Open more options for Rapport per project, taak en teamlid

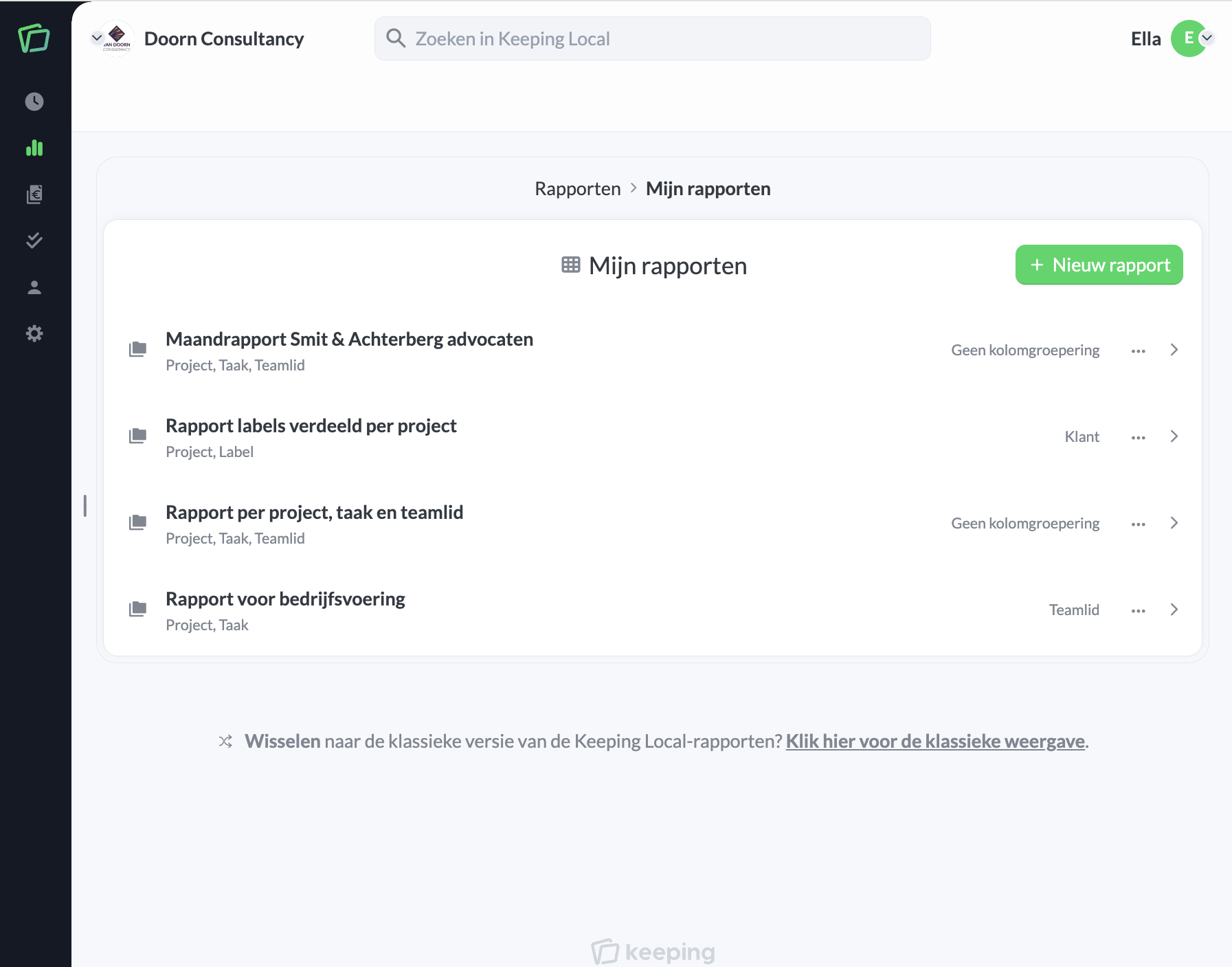click(1139, 524)
